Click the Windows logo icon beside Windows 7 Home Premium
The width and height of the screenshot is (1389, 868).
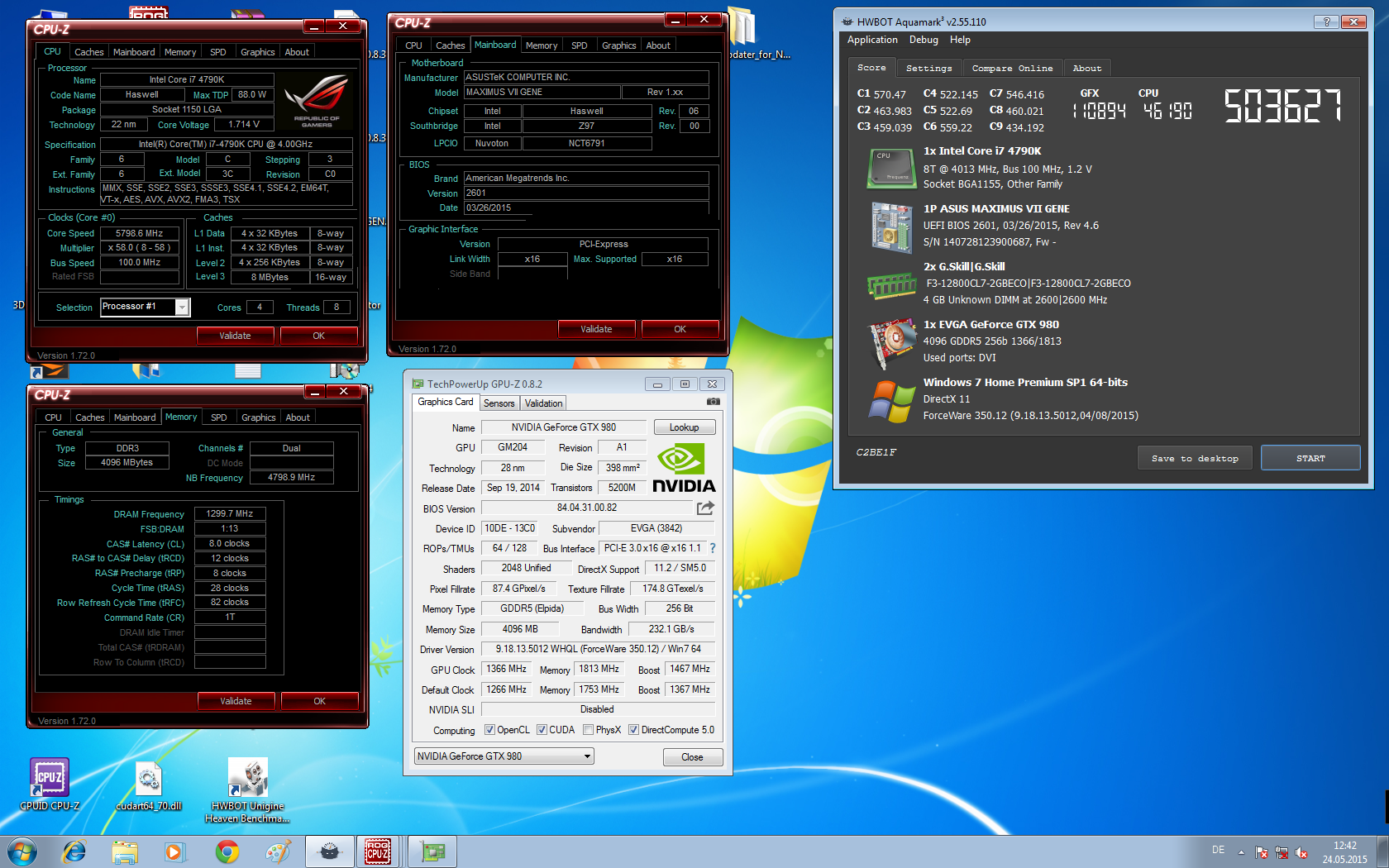click(x=891, y=401)
